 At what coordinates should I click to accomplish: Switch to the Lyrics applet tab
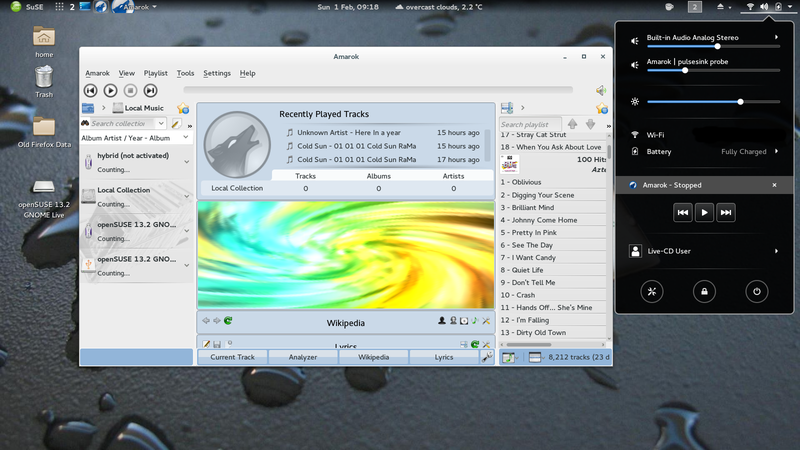coord(443,357)
